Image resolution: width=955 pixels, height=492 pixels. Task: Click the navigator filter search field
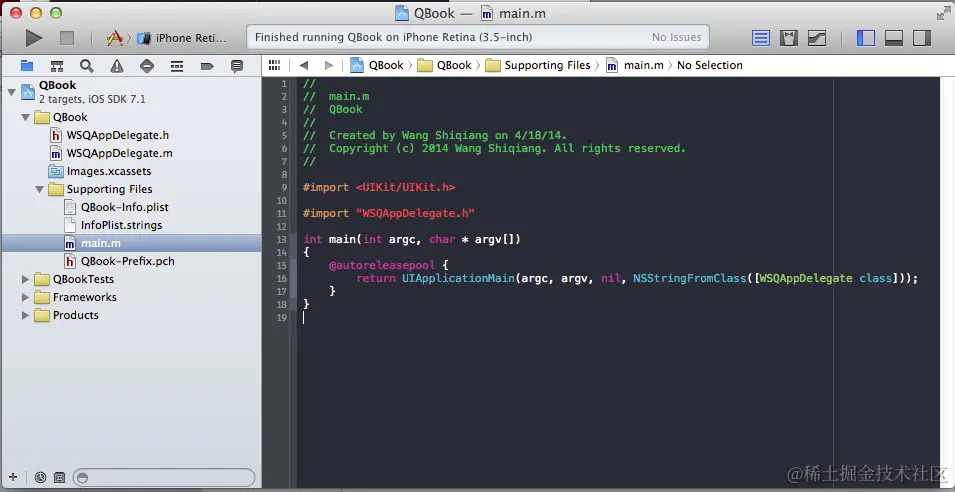(x=164, y=477)
